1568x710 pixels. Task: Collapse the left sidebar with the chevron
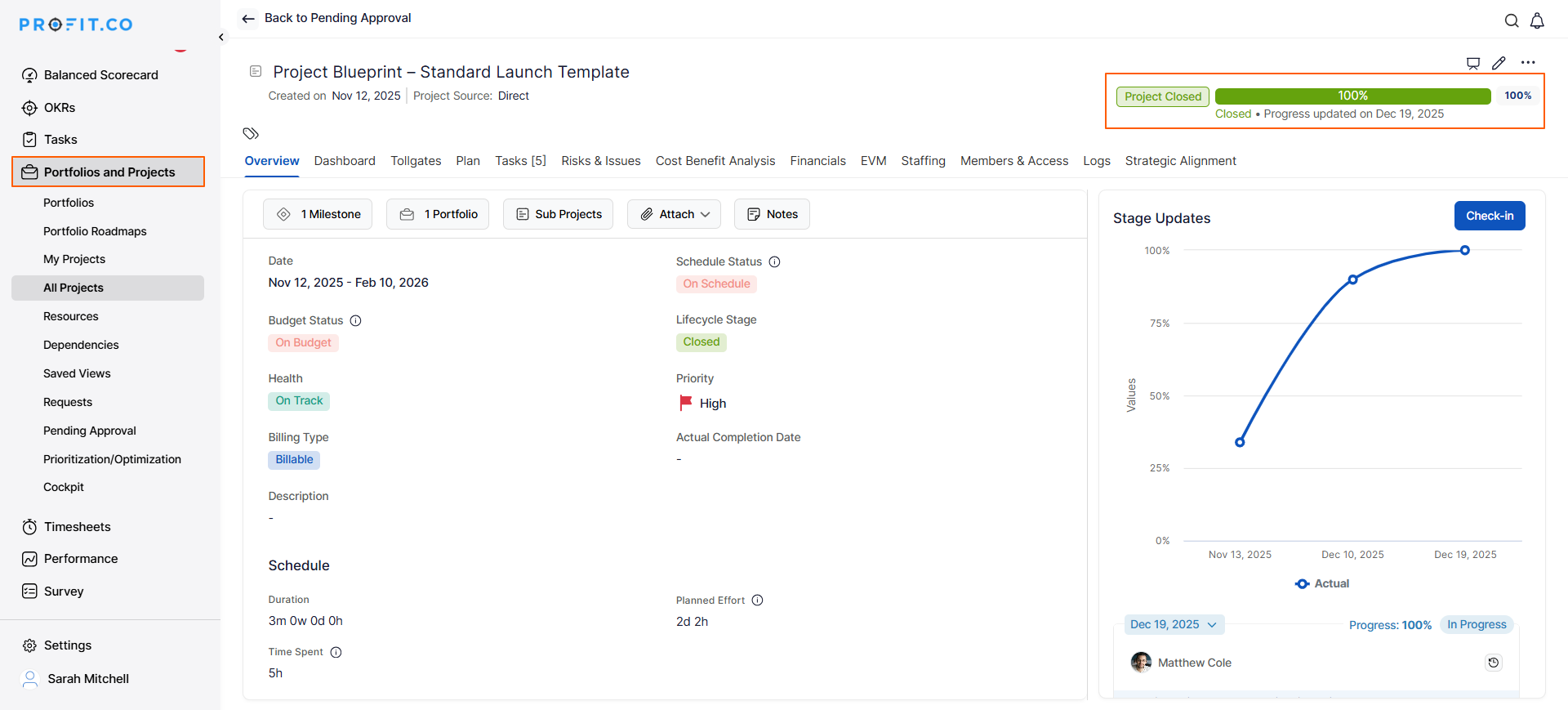[x=221, y=37]
